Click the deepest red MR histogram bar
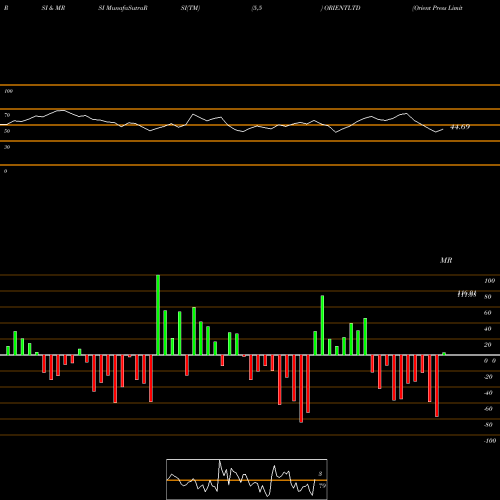Viewport: 500px width, 500px height. tap(301, 389)
